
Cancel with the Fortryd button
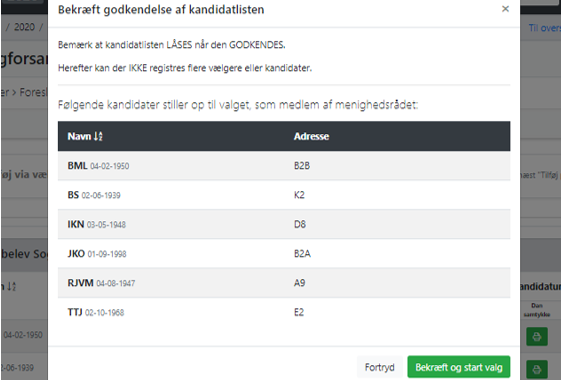click(380, 367)
